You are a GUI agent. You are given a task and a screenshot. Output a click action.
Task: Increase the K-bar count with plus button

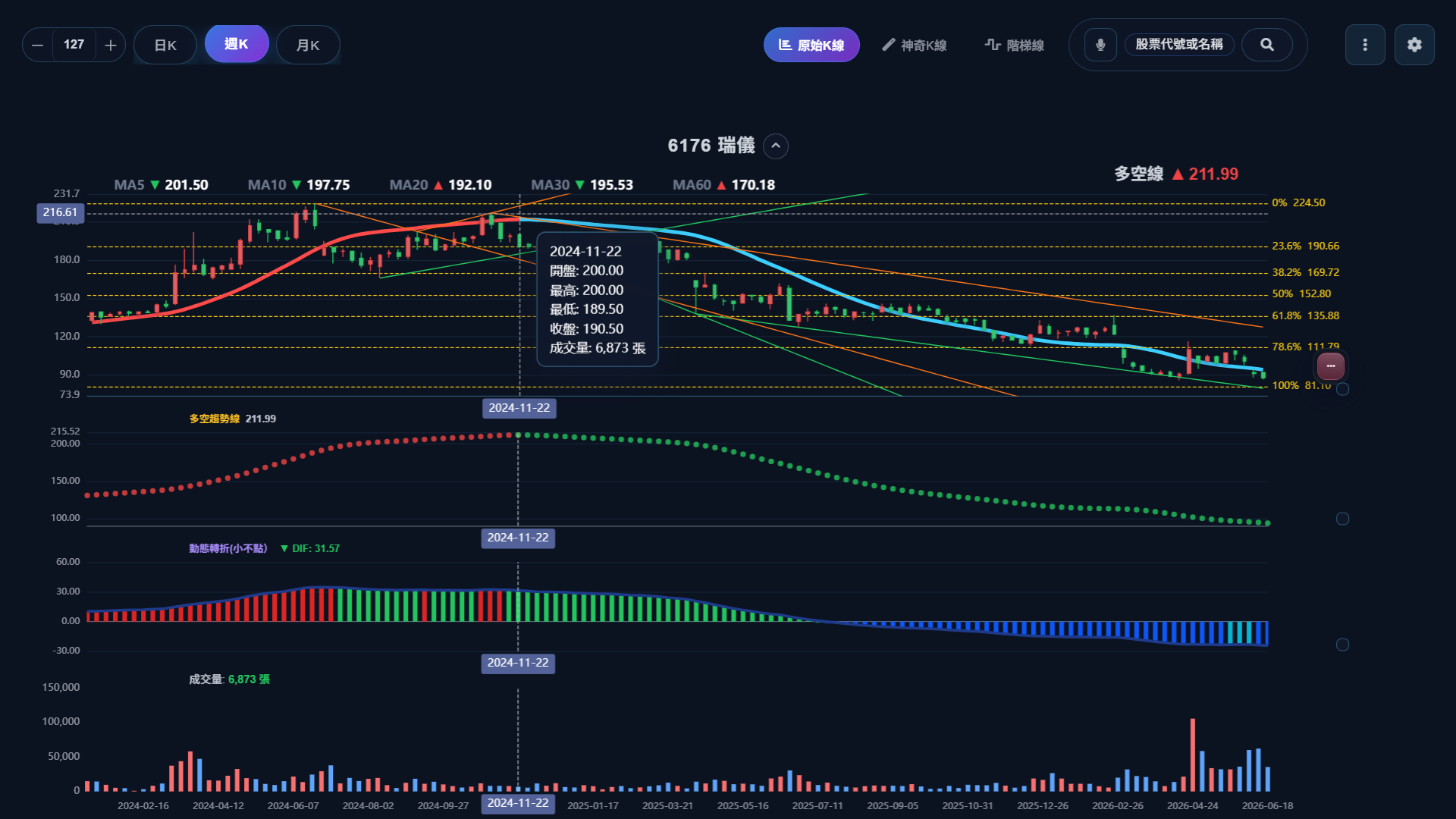coord(111,45)
